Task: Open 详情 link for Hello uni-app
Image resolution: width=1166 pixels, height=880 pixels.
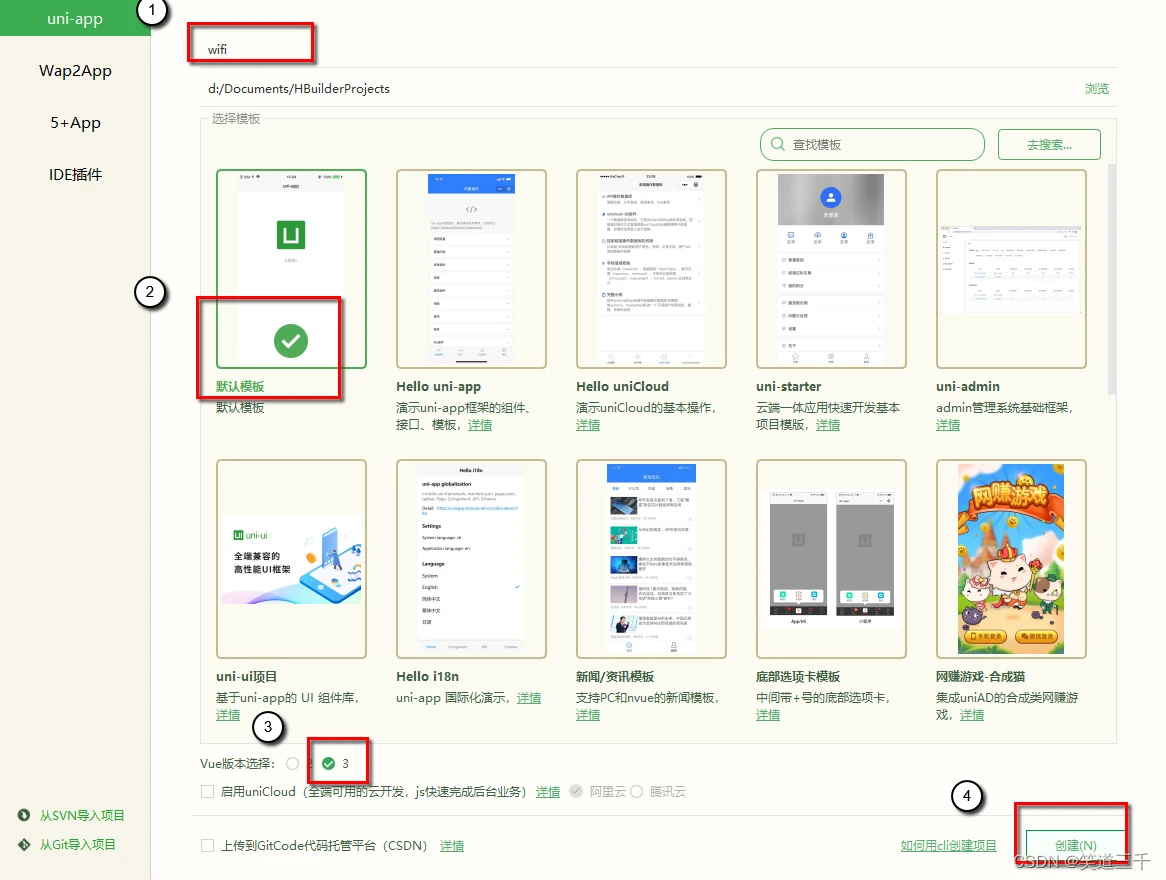Action: 480,425
